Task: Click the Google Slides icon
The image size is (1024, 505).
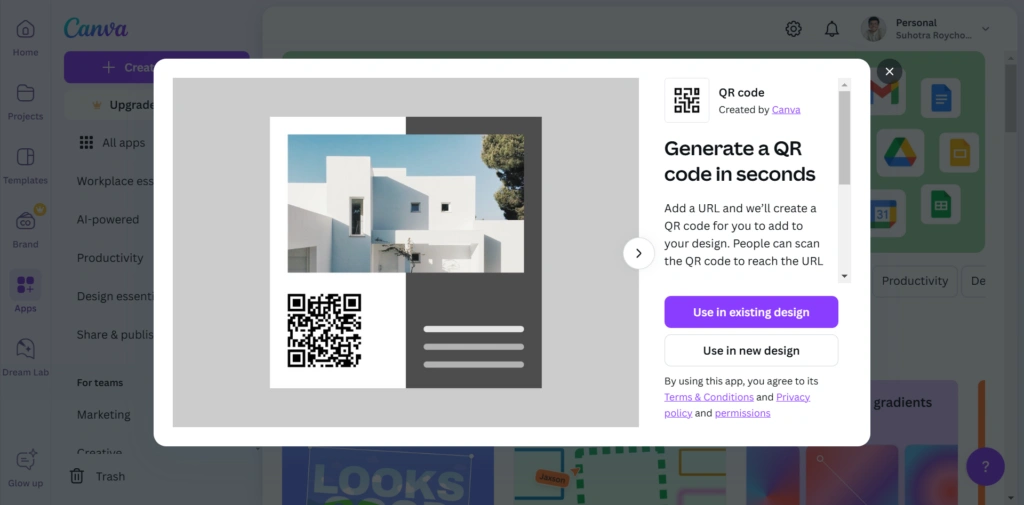Action: click(x=959, y=152)
